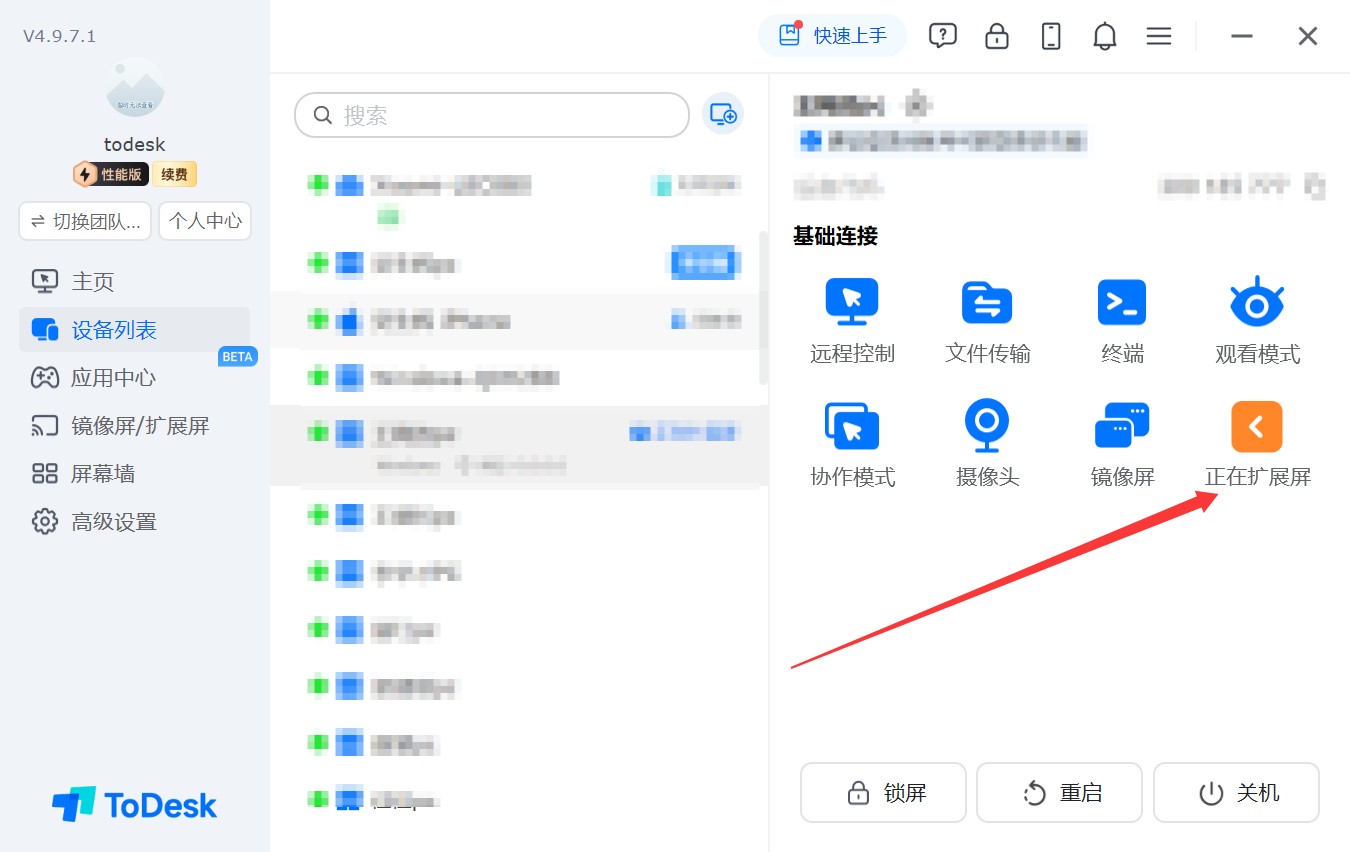Start 文件传输 file transfer
The height and width of the screenshot is (852, 1350).
pyautogui.click(x=987, y=302)
